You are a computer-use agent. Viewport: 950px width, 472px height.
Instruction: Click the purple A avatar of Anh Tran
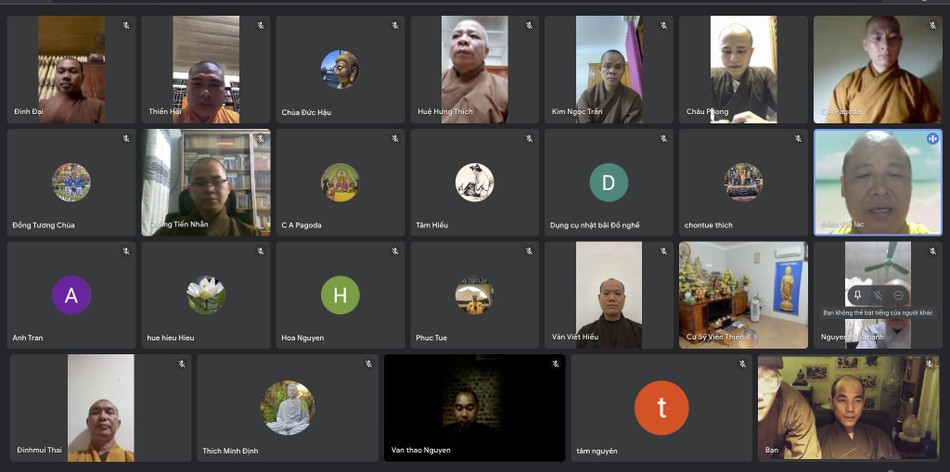click(71, 295)
